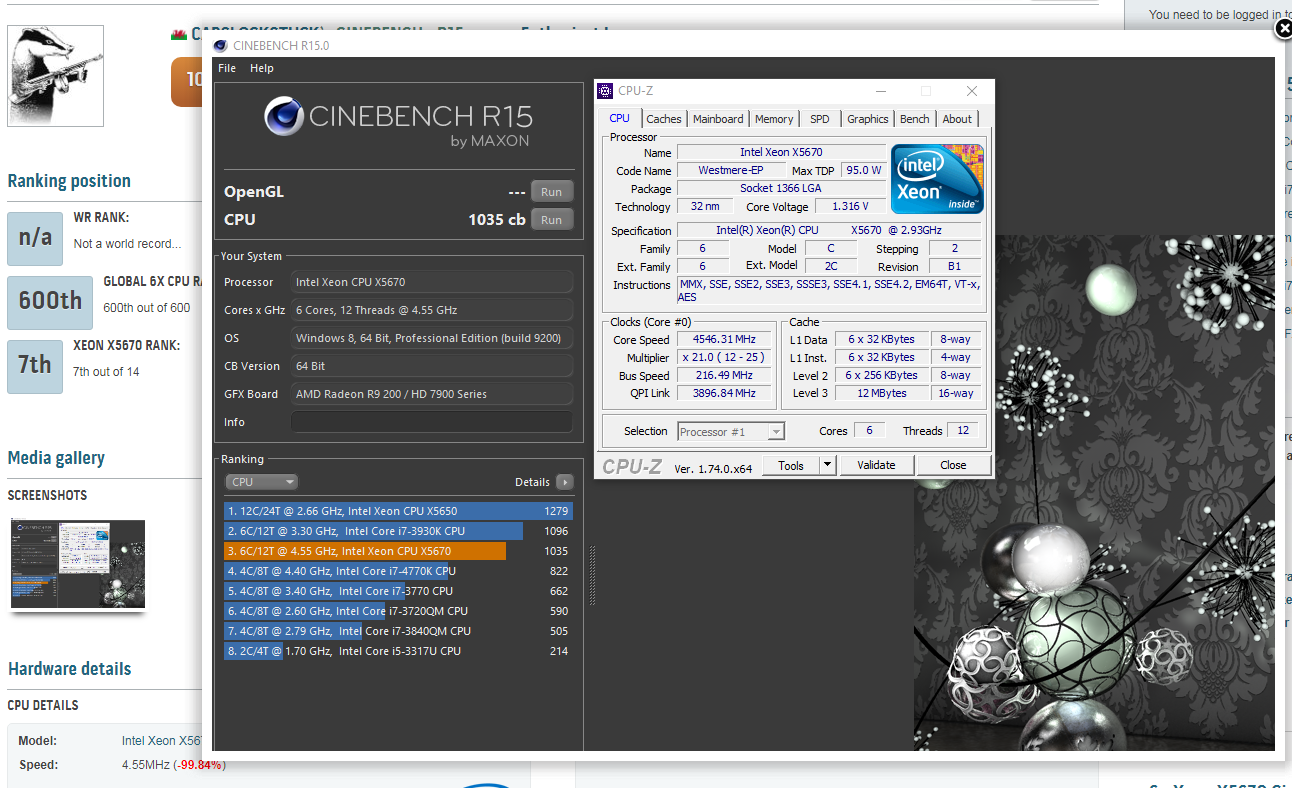Image resolution: width=1292 pixels, height=788 pixels.
Task: Select highlighted Xeon X5670 ranking row
Action: coord(398,551)
